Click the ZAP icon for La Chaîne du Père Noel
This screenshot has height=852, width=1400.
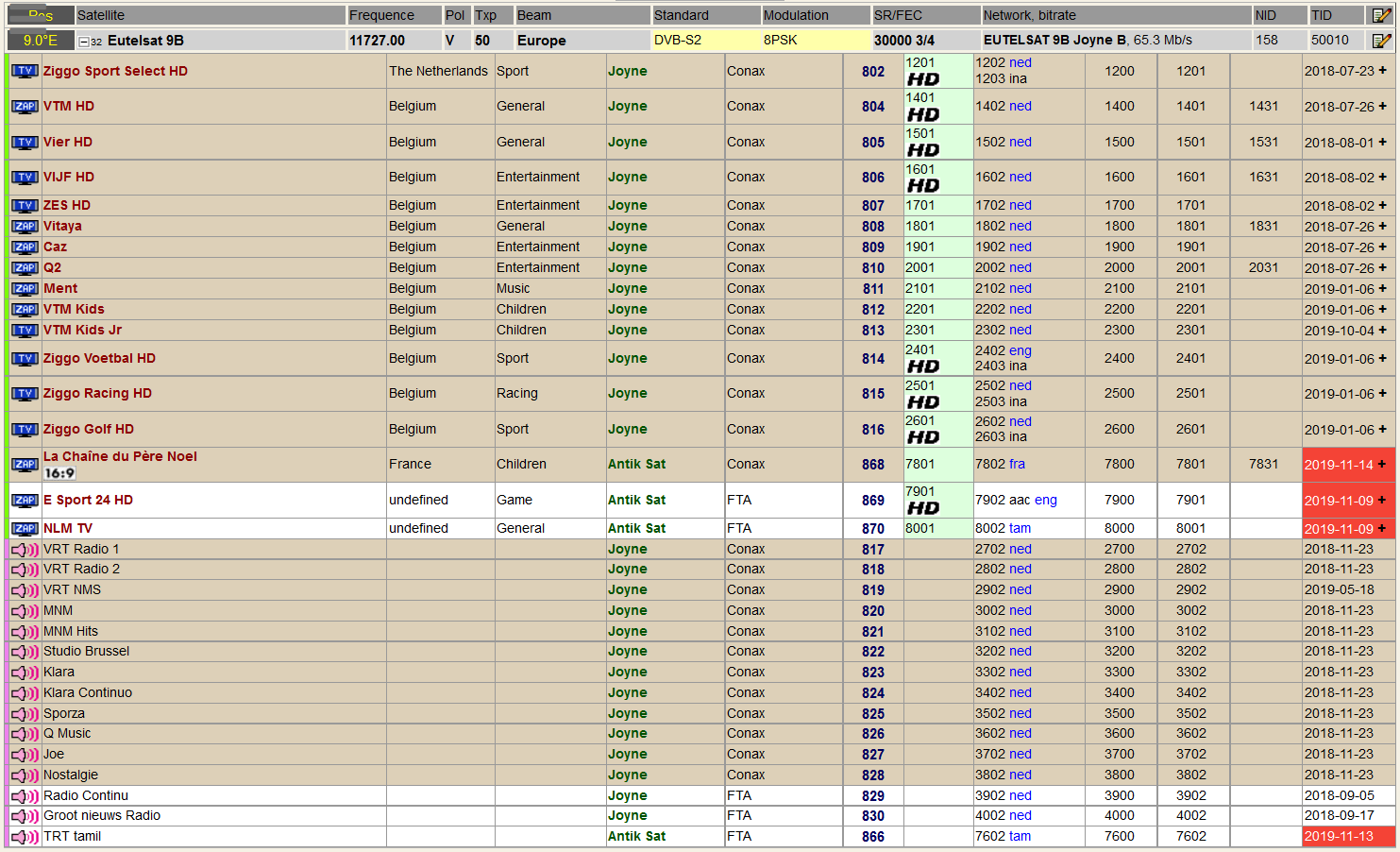(x=25, y=465)
